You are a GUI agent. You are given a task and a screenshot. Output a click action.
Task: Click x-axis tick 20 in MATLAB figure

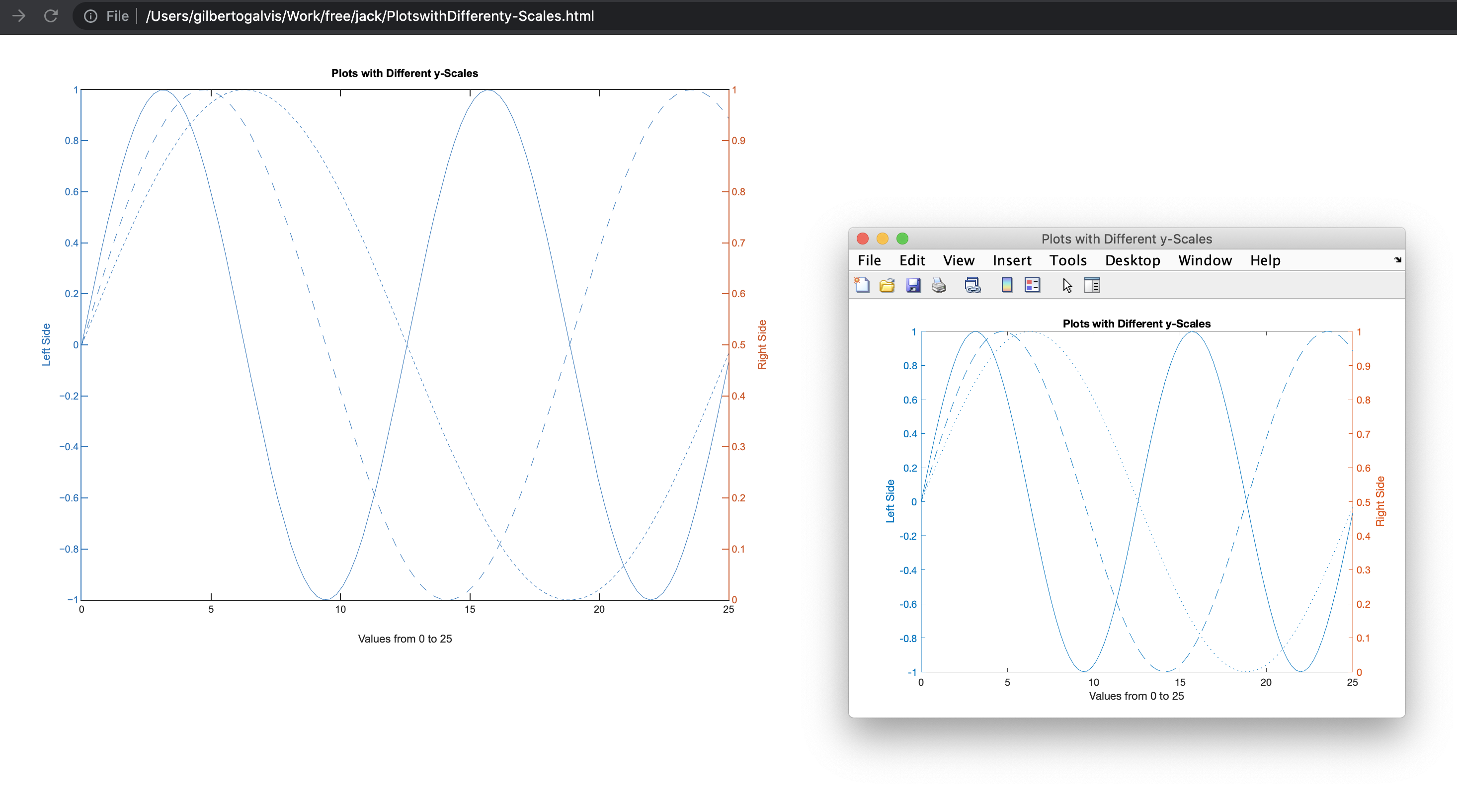click(x=1266, y=682)
